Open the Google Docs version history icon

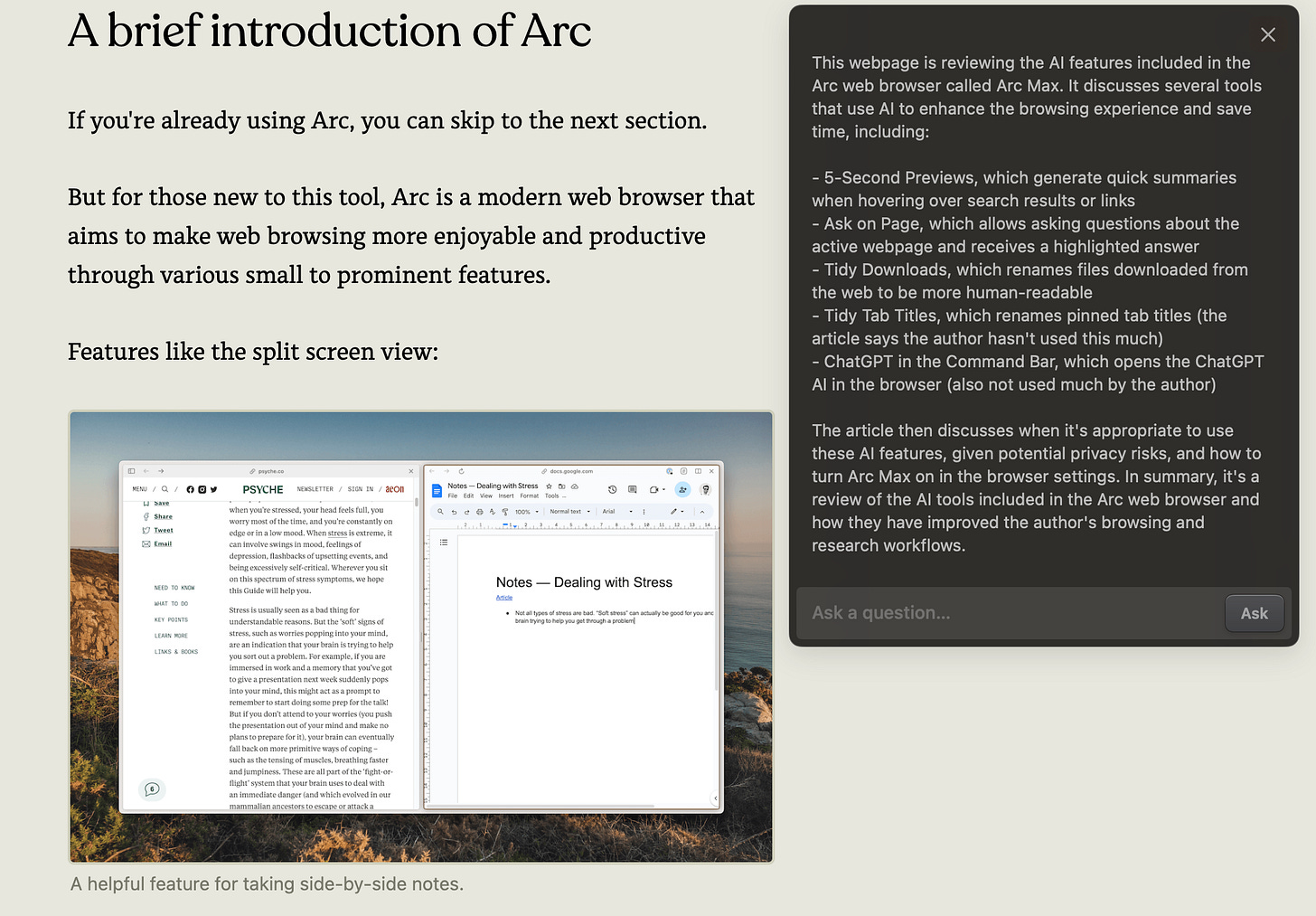pyautogui.click(x=613, y=489)
